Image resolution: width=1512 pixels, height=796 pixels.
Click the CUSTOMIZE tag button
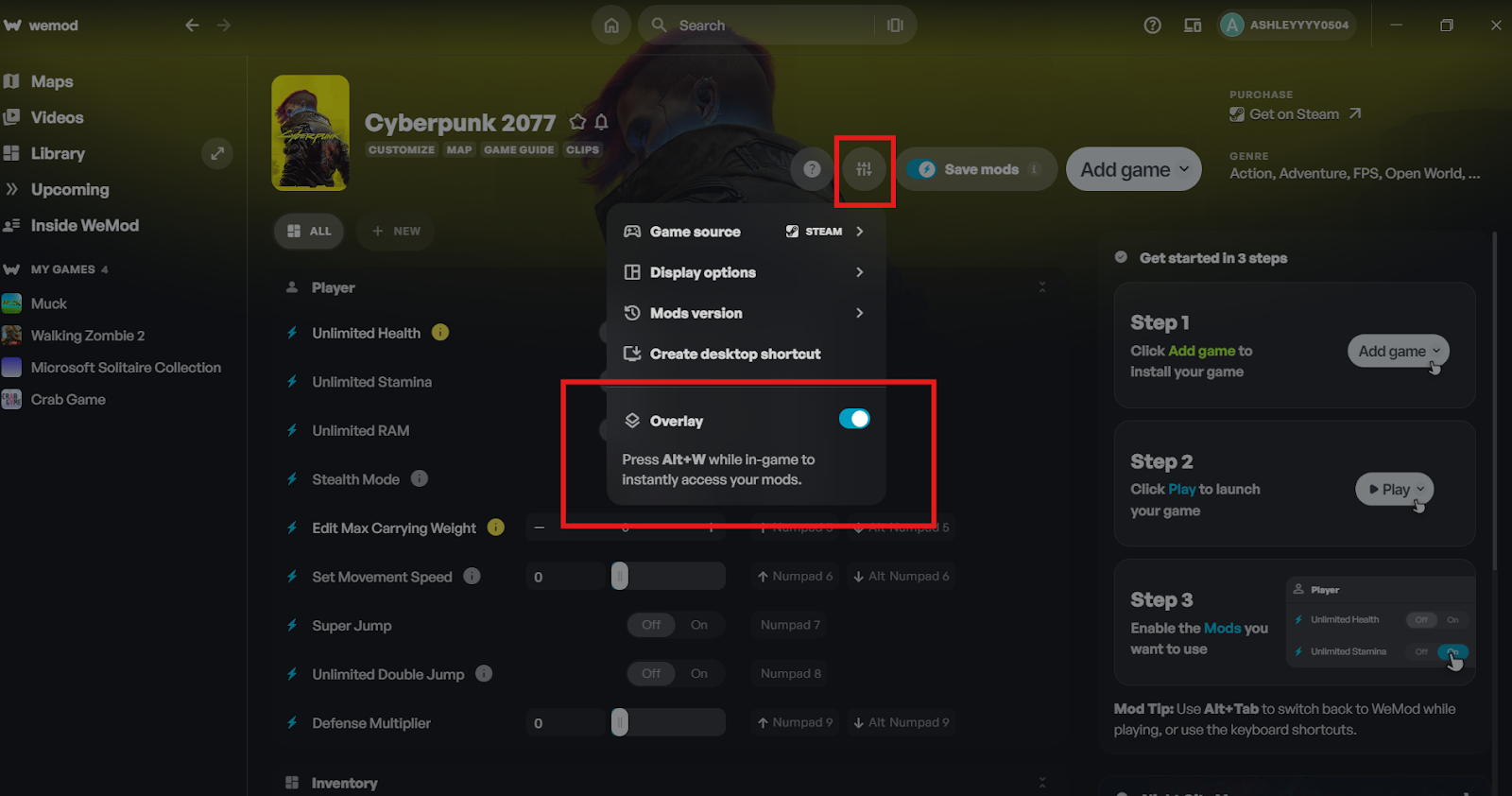402,149
